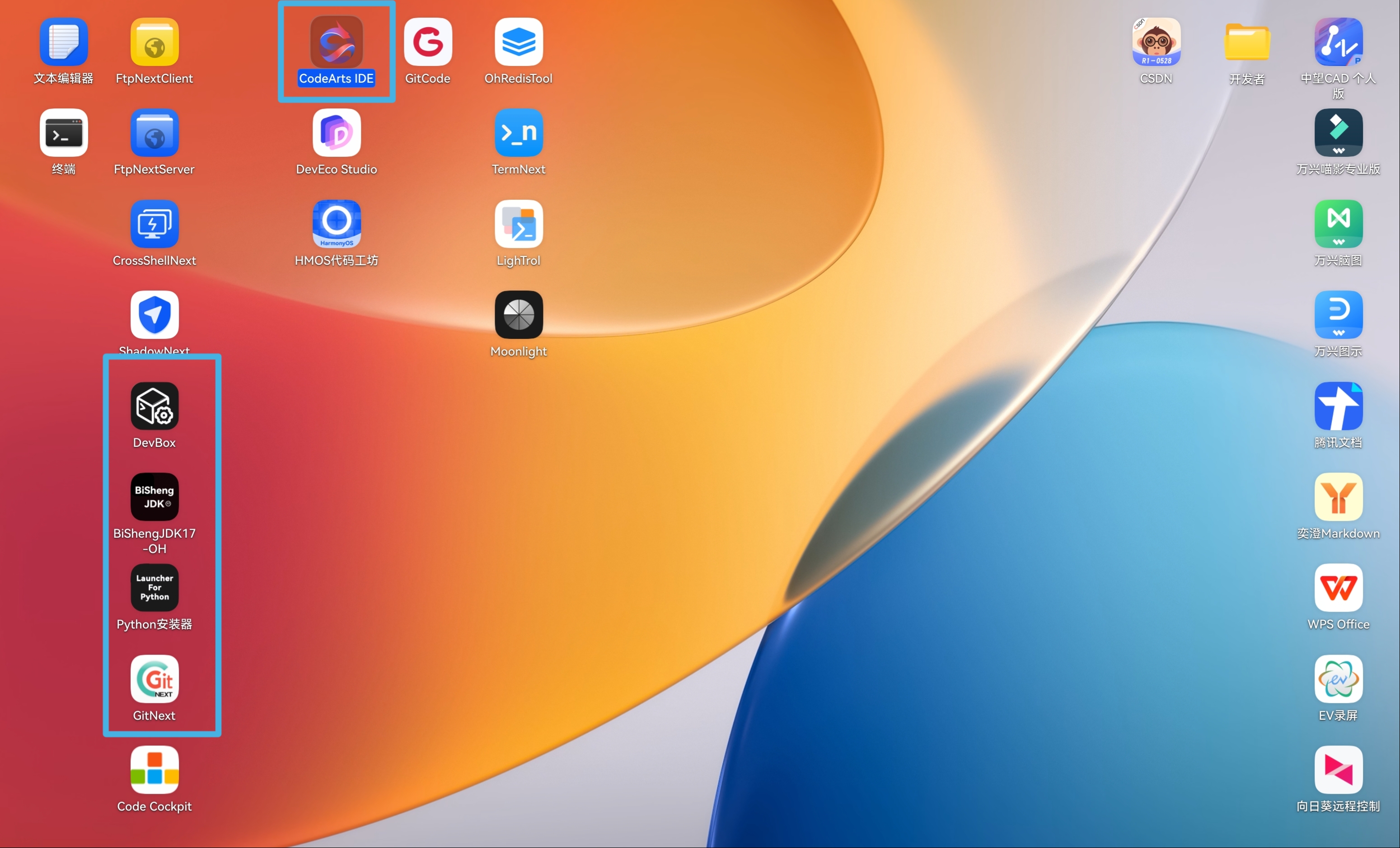The height and width of the screenshot is (848, 1400).
Task: Launch FtpNextServer
Action: (x=155, y=134)
